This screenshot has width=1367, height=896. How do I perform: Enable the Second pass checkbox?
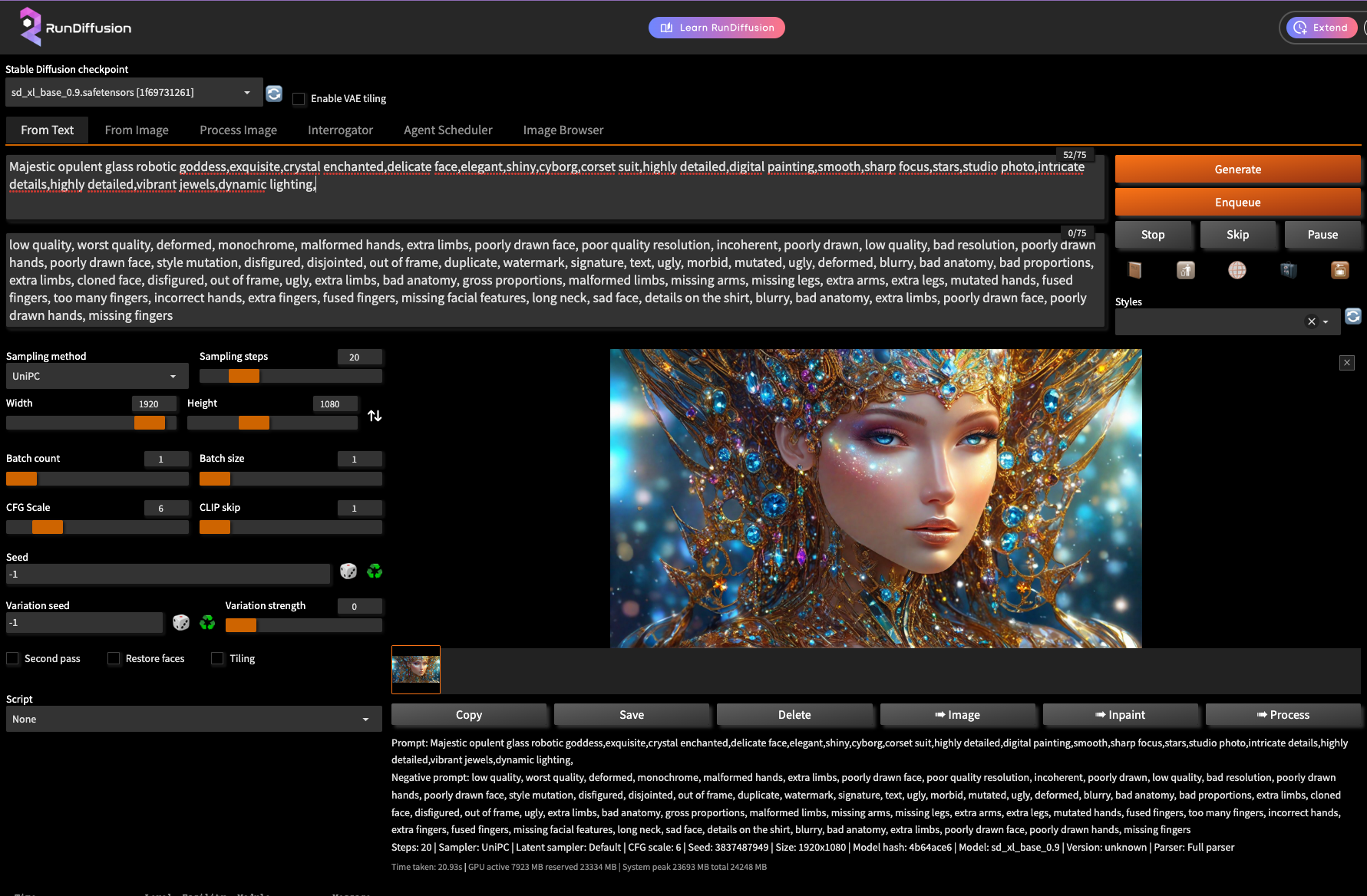click(x=12, y=658)
